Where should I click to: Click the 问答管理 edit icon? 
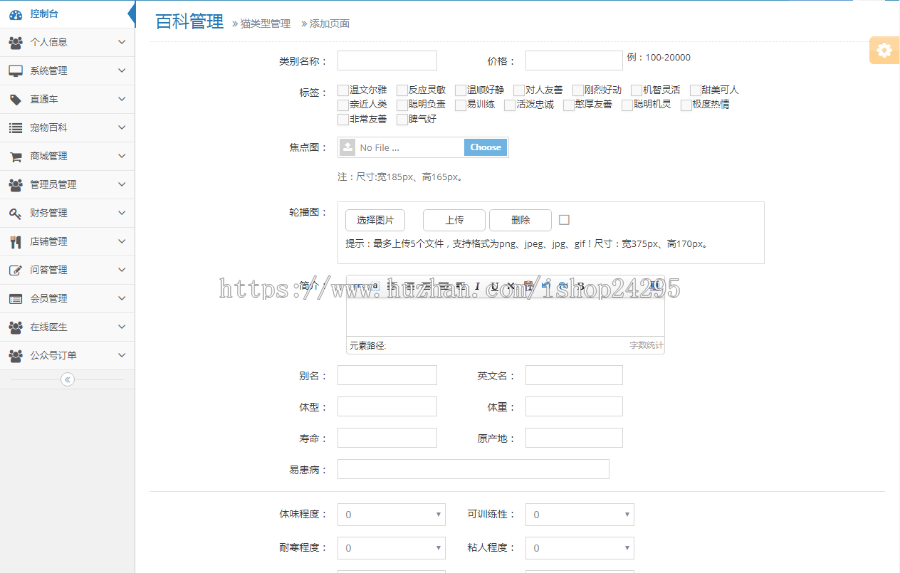[x=15, y=270]
